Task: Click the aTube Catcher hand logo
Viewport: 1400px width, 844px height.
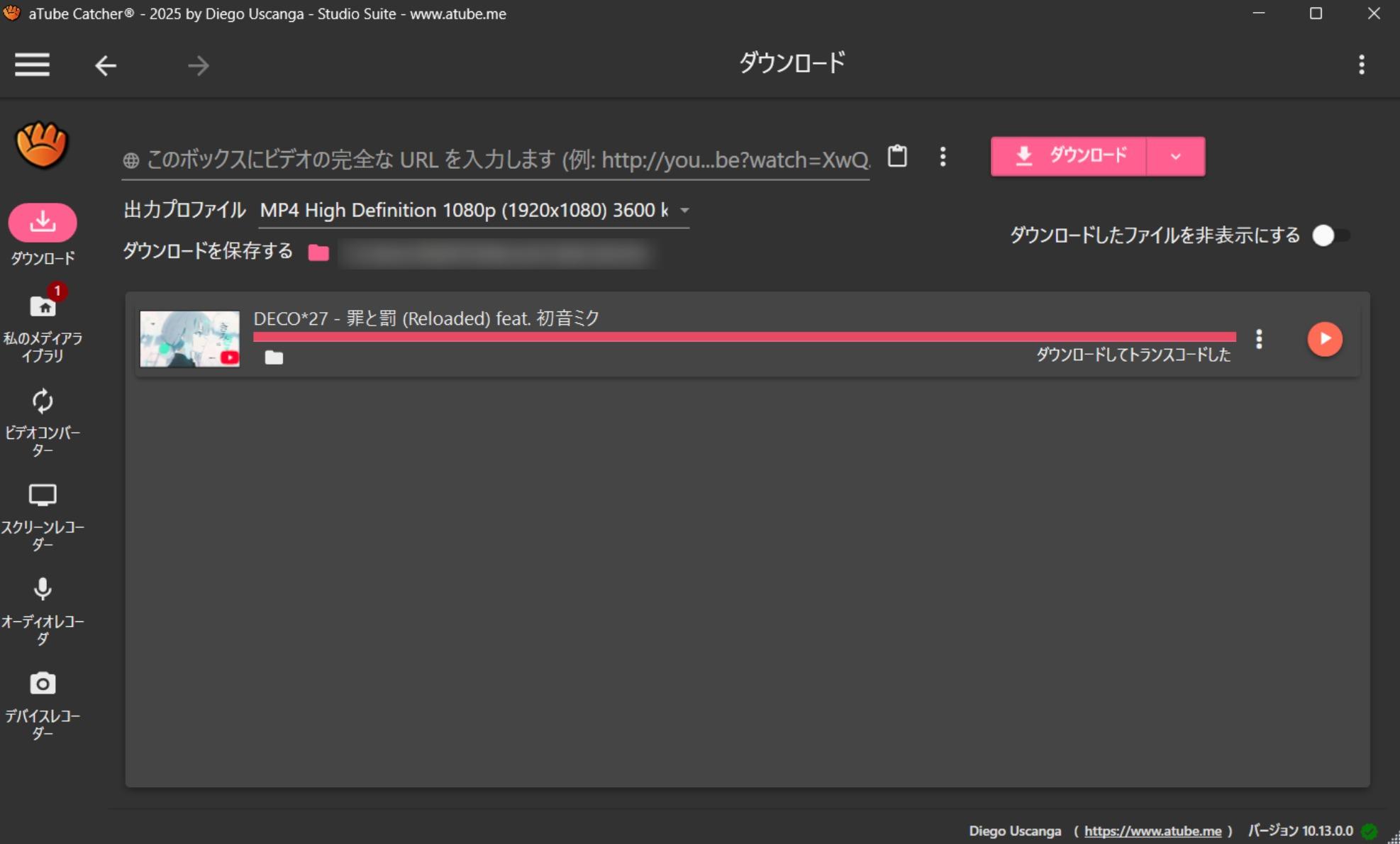Action: 42,145
